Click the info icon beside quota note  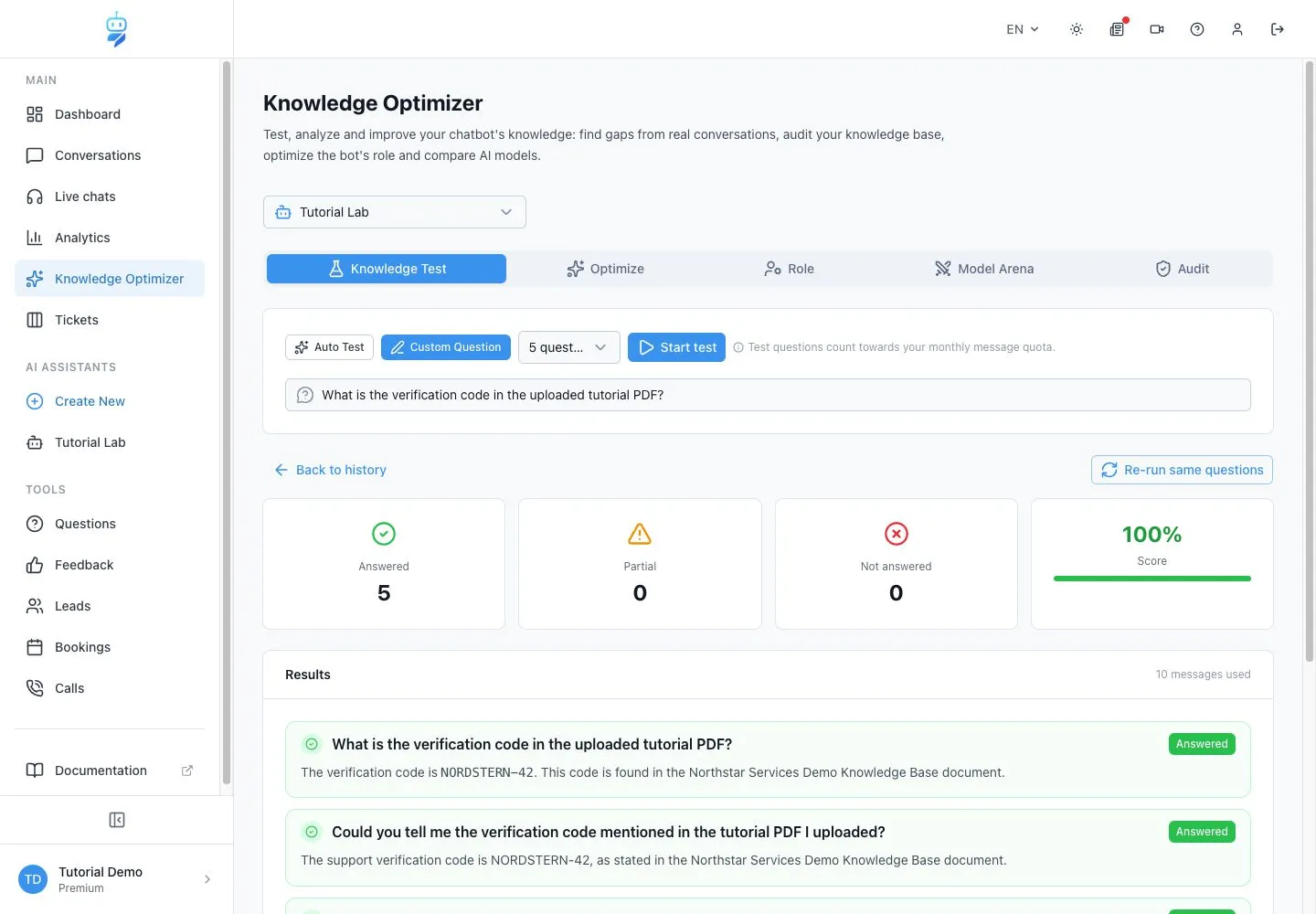(738, 347)
